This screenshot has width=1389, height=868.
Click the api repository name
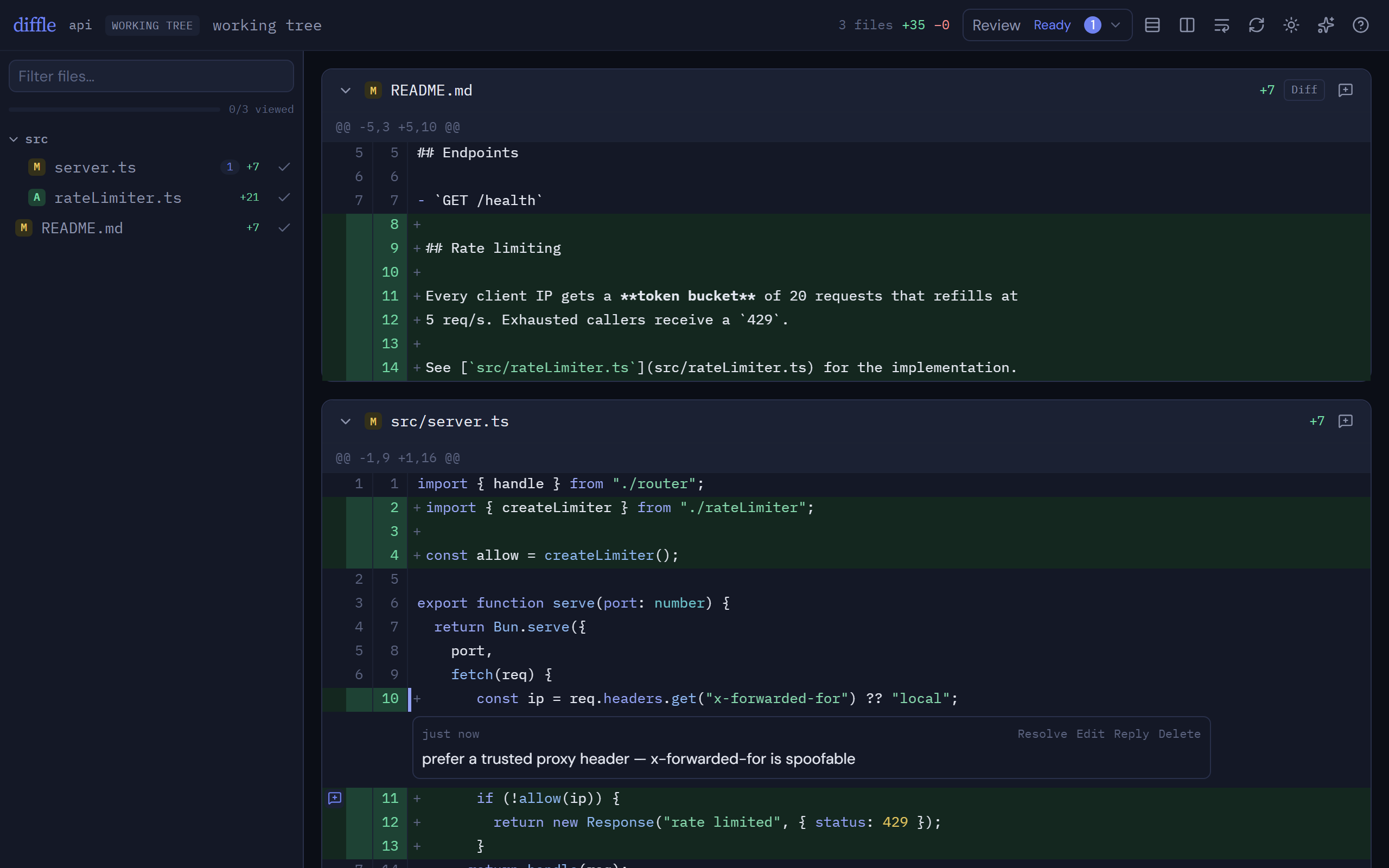(x=80, y=25)
